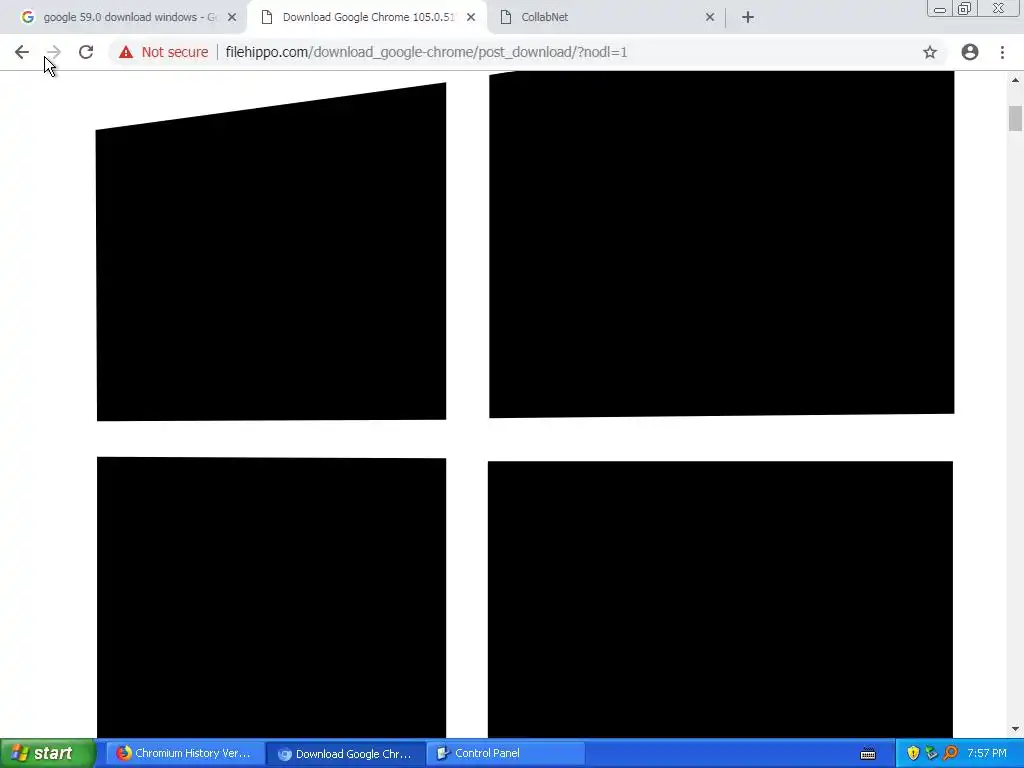Reload the page with the refresh icon
Screen dimensions: 1024x768
click(86, 52)
